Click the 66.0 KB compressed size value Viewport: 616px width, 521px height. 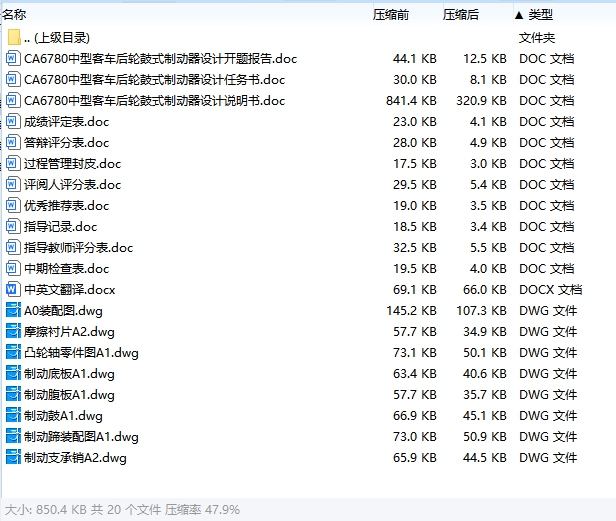pyautogui.click(x=485, y=290)
